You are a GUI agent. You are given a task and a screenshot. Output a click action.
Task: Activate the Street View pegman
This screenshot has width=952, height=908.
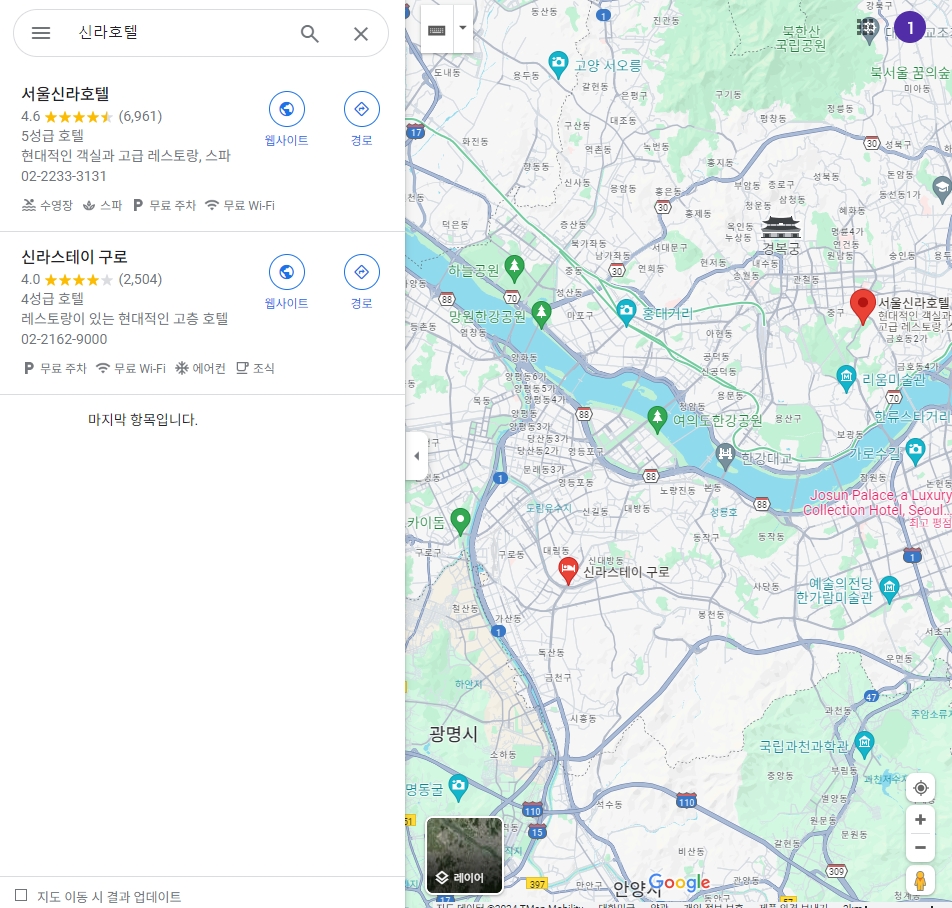click(920, 880)
